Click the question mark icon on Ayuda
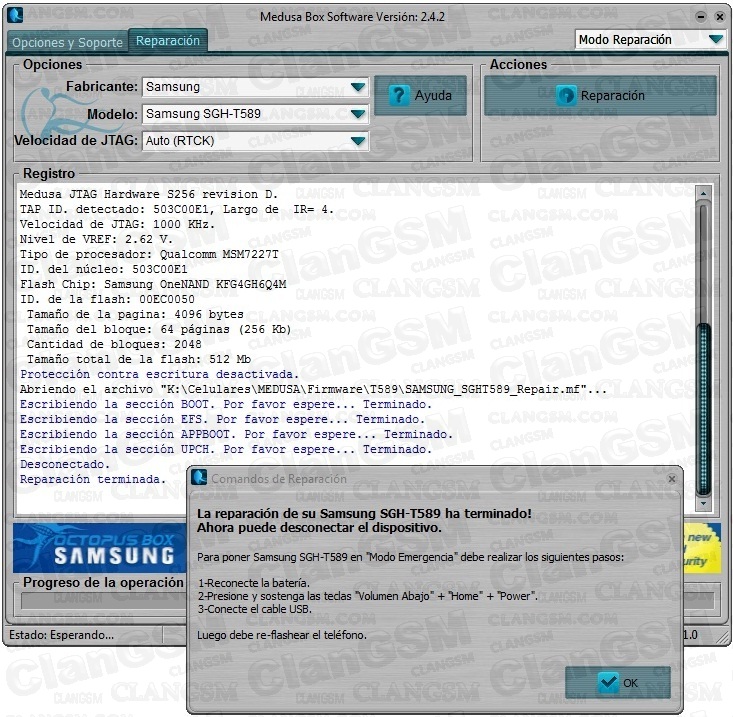 399,95
